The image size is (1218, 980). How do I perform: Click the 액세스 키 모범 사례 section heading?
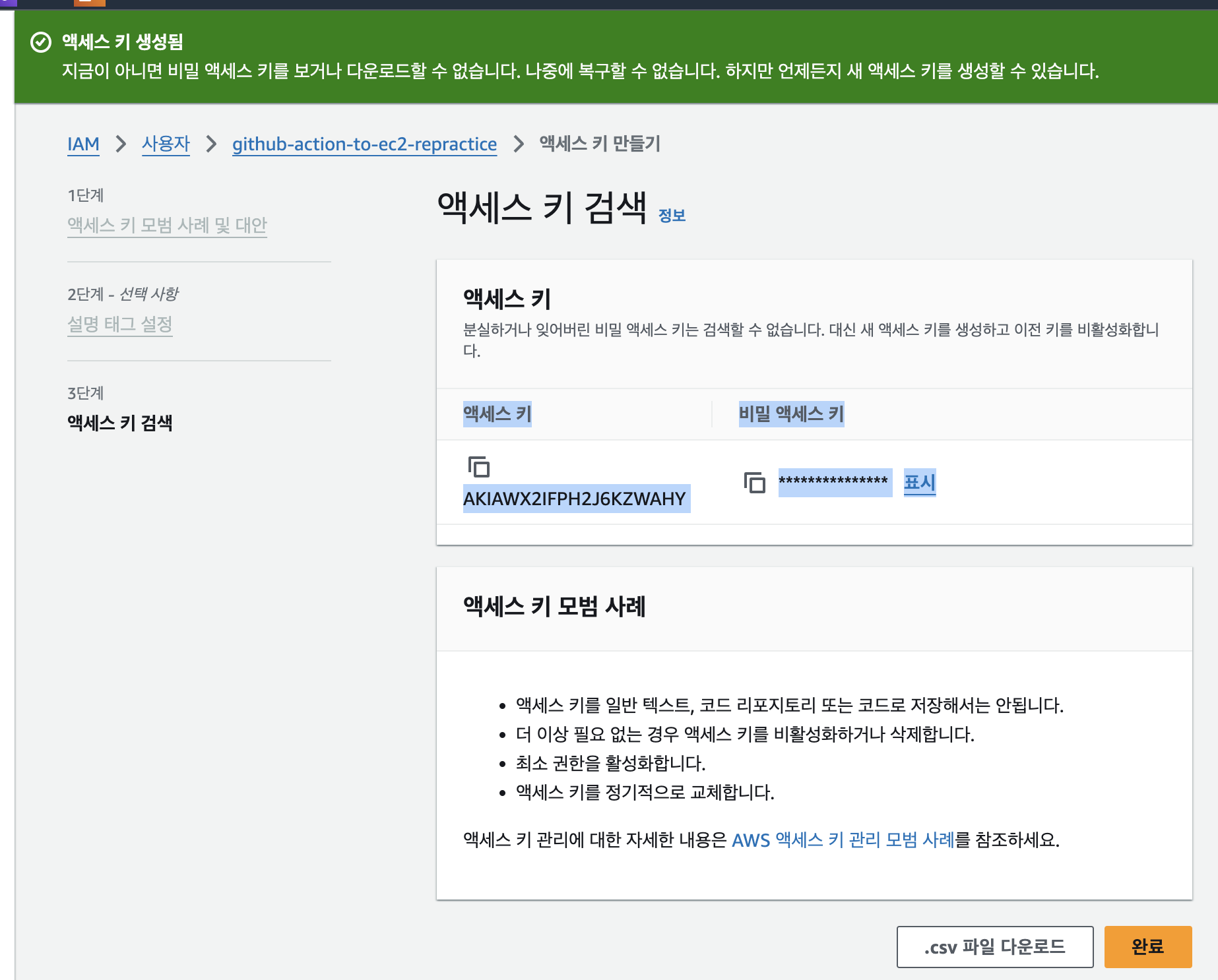pos(554,605)
